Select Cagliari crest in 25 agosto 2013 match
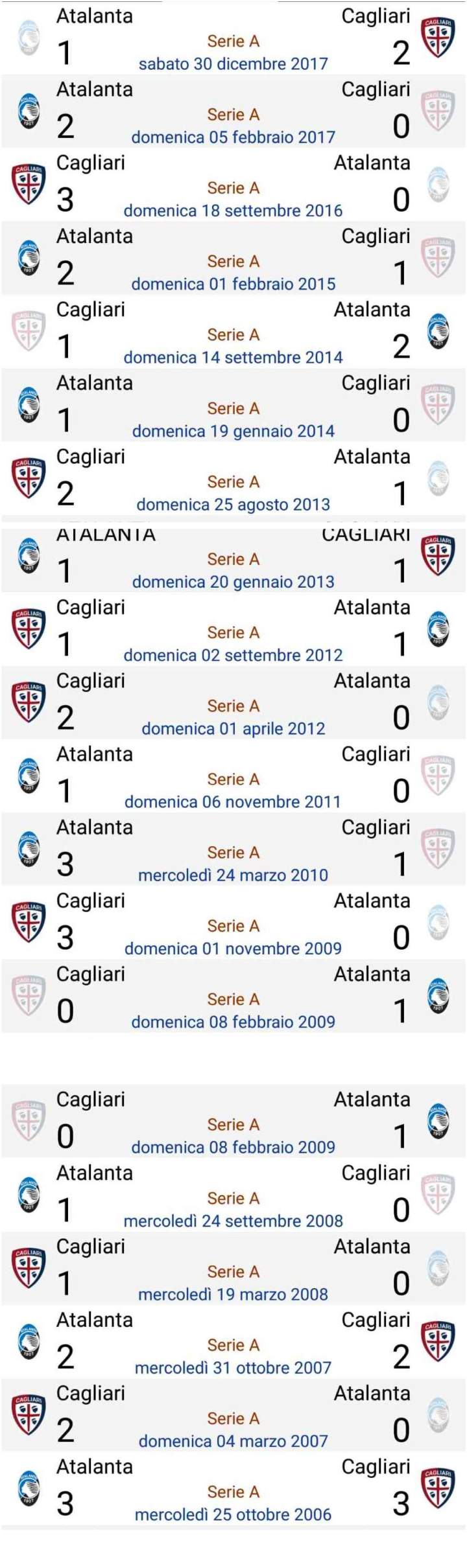 [x=29, y=478]
